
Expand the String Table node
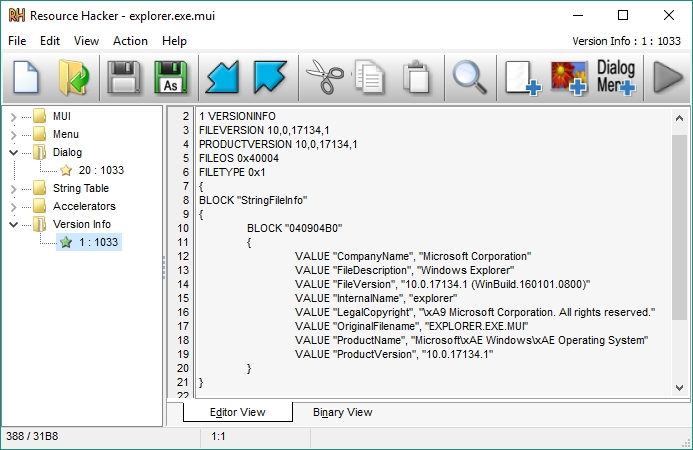pyautogui.click(x=13, y=189)
